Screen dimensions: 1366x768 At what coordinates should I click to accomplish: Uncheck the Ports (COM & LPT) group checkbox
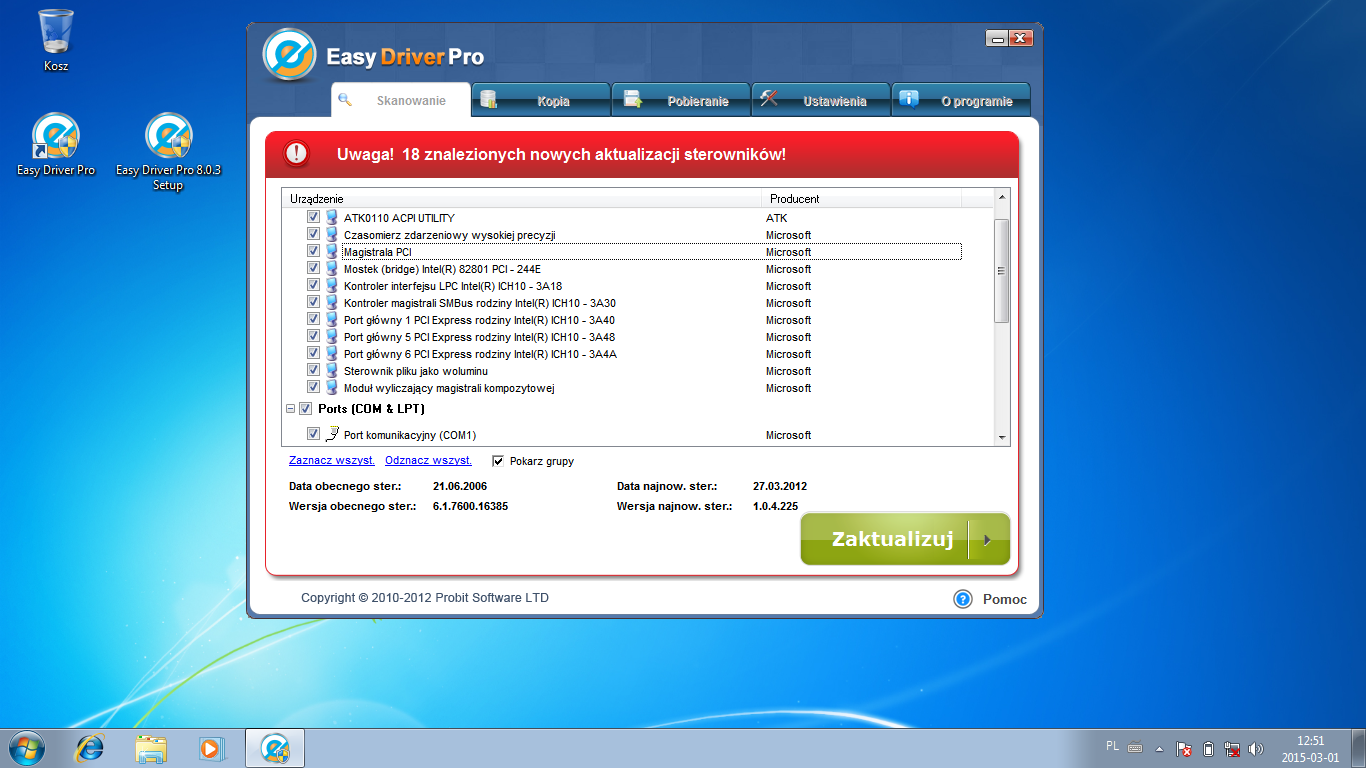click(x=306, y=408)
